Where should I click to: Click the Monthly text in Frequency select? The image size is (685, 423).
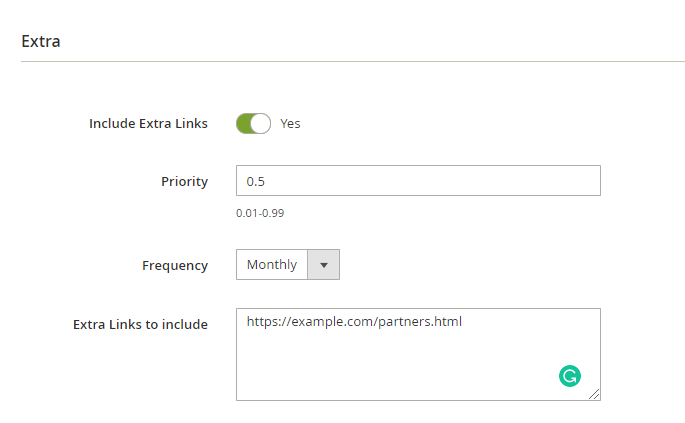tap(272, 264)
